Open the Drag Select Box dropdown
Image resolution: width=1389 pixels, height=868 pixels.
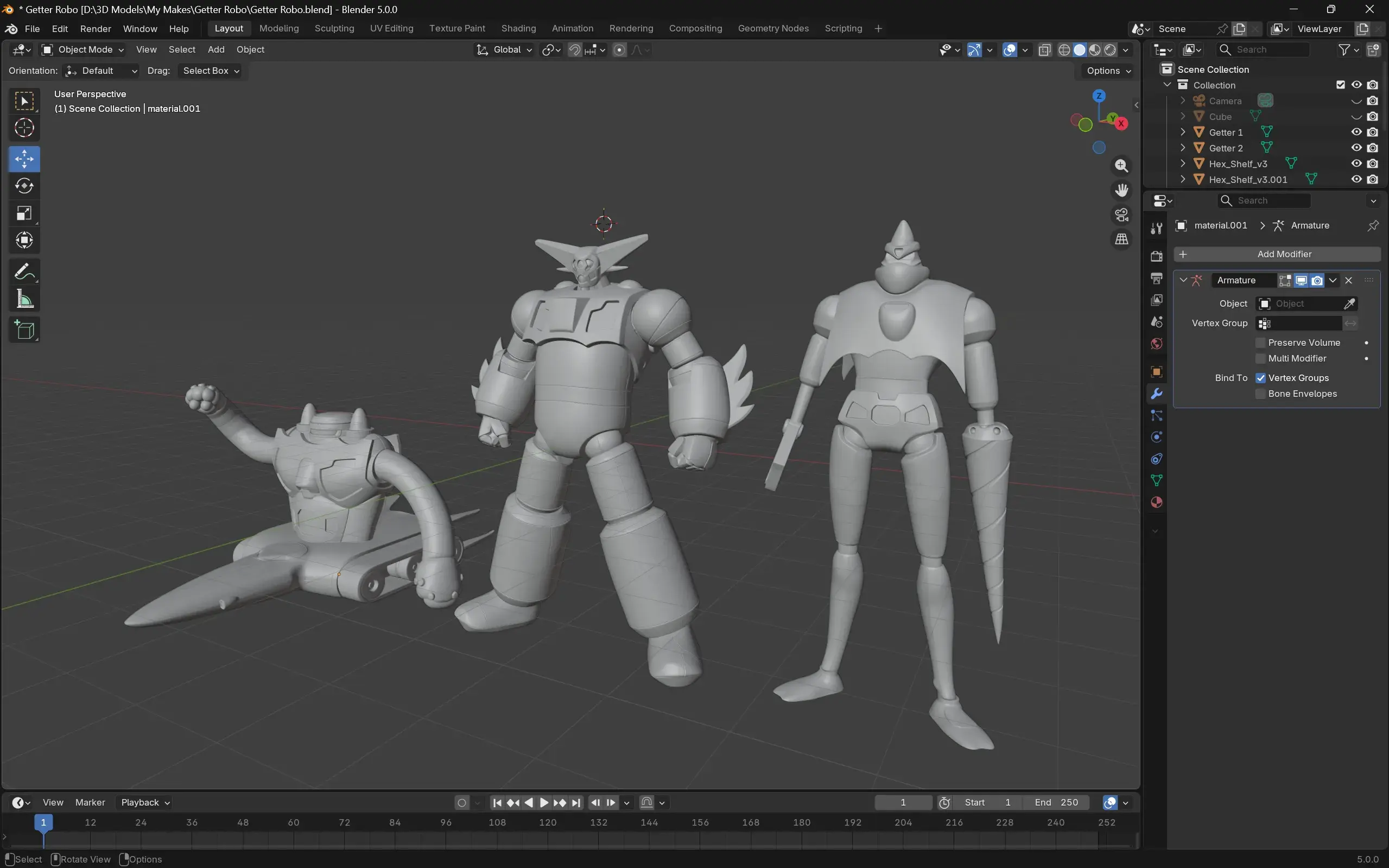click(210, 71)
